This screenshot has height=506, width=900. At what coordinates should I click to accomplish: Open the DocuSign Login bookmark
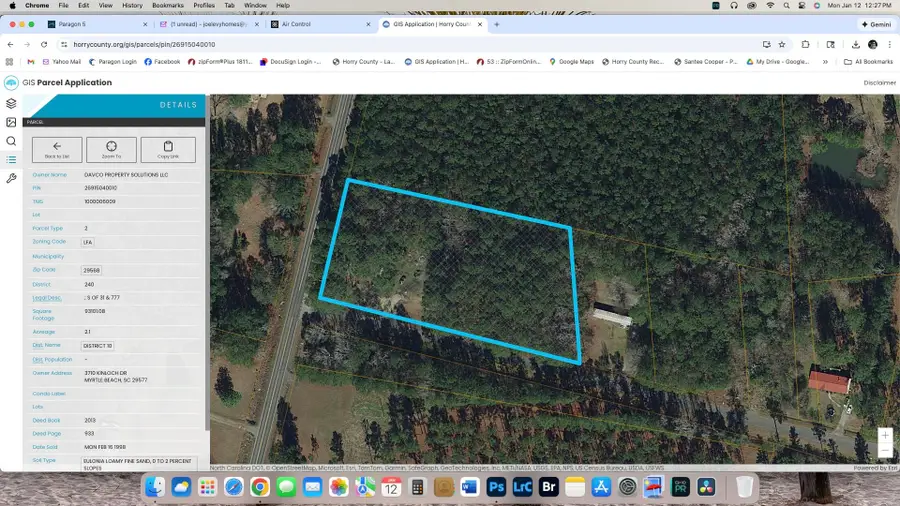(290, 61)
